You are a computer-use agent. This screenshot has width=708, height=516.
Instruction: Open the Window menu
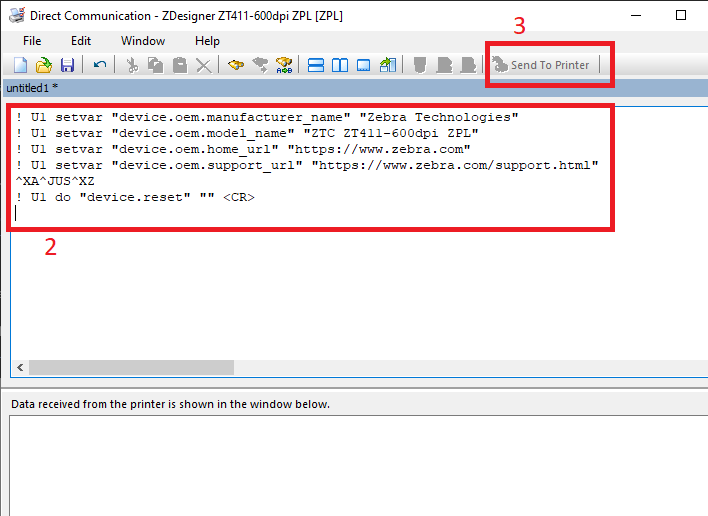(x=143, y=41)
